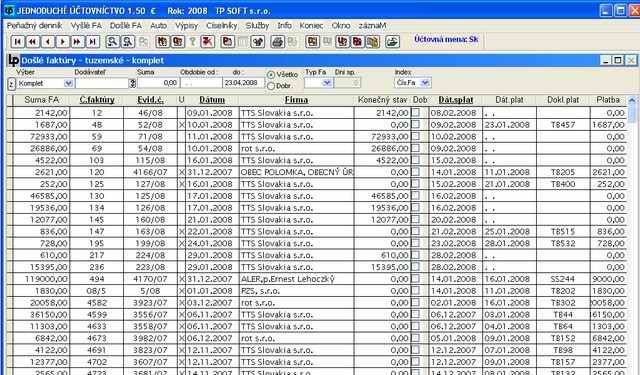640x375 pixels.
Task: Click the do date field 23.04.2008
Action: pos(243,83)
